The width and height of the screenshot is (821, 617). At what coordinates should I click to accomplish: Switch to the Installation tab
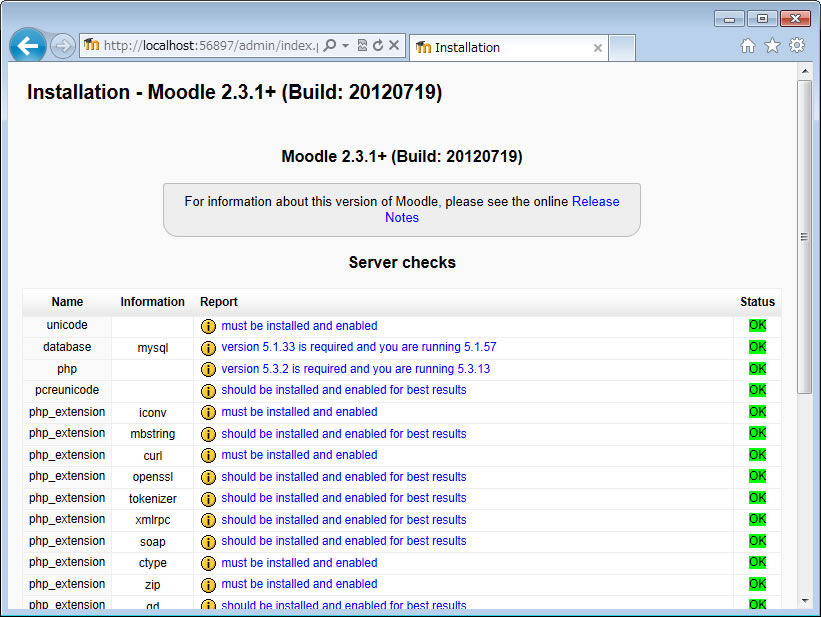pyautogui.click(x=500, y=47)
